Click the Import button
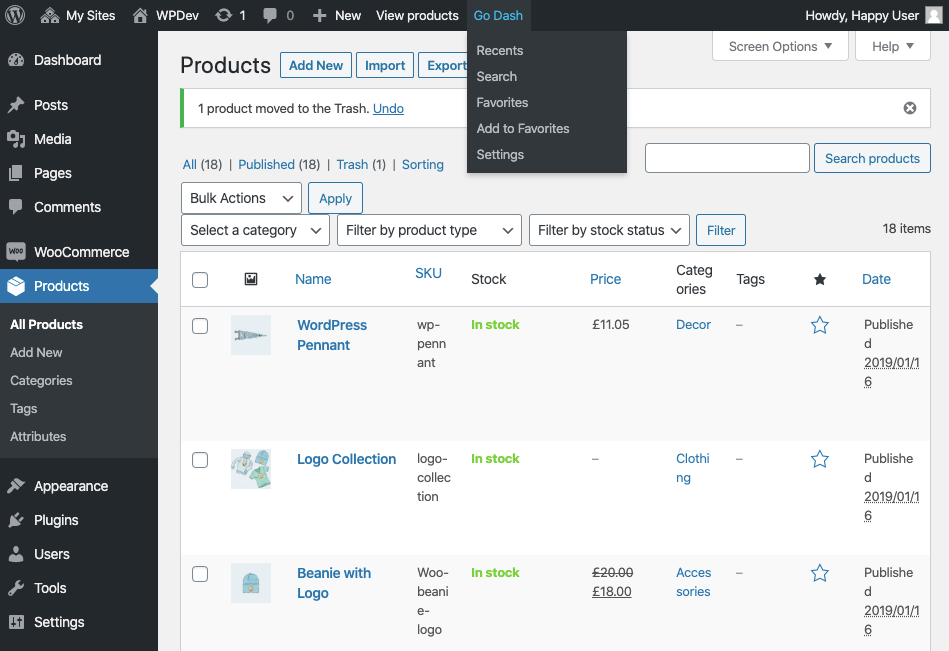Screen dimensions: 949x651 [x=385, y=65]
